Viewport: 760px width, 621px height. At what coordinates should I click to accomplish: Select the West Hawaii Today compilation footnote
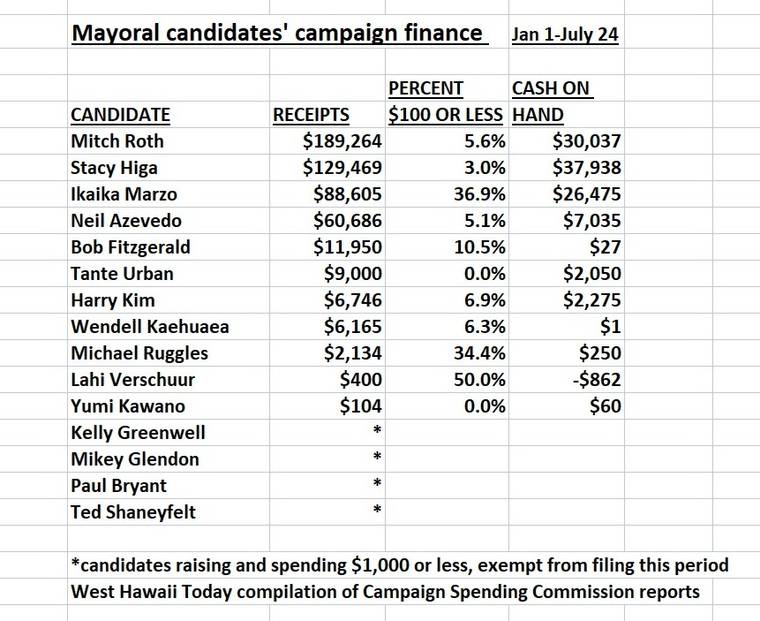[385, 591]
